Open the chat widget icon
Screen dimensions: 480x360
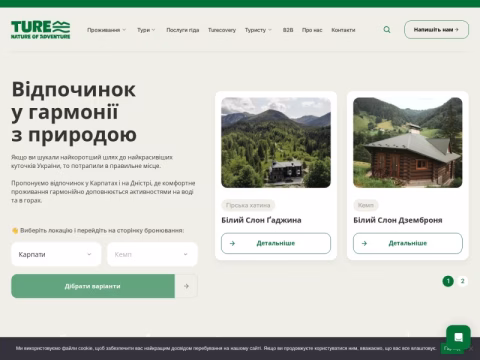pyautogui.click(x=458, y=337)
